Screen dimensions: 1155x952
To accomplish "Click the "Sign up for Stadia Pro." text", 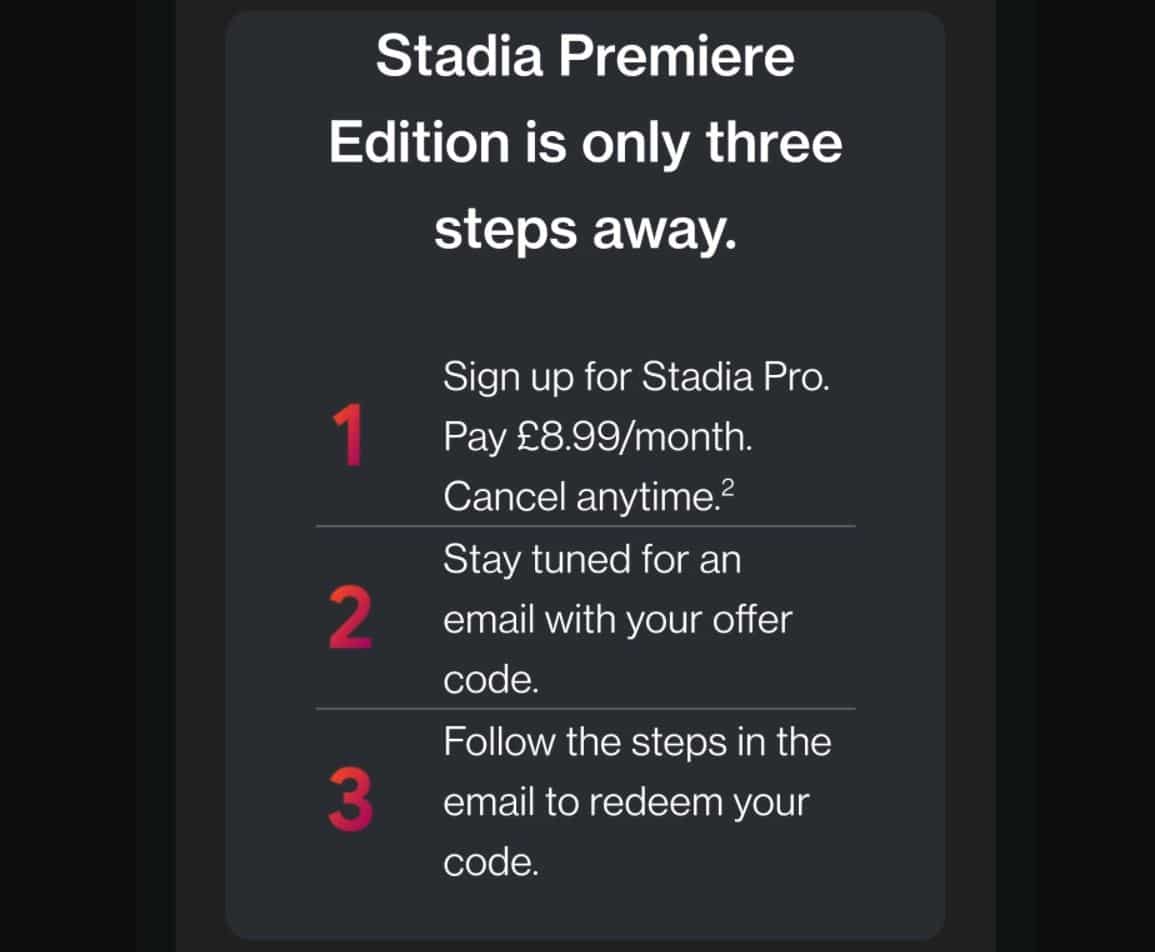I will [x=636, y=379].
